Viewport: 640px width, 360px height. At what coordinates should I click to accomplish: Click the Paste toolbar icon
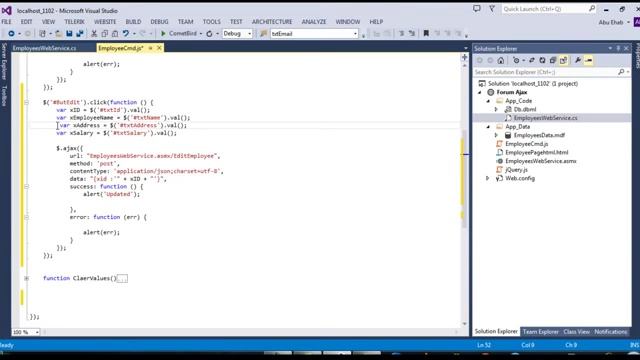click(x=115, y=33)
